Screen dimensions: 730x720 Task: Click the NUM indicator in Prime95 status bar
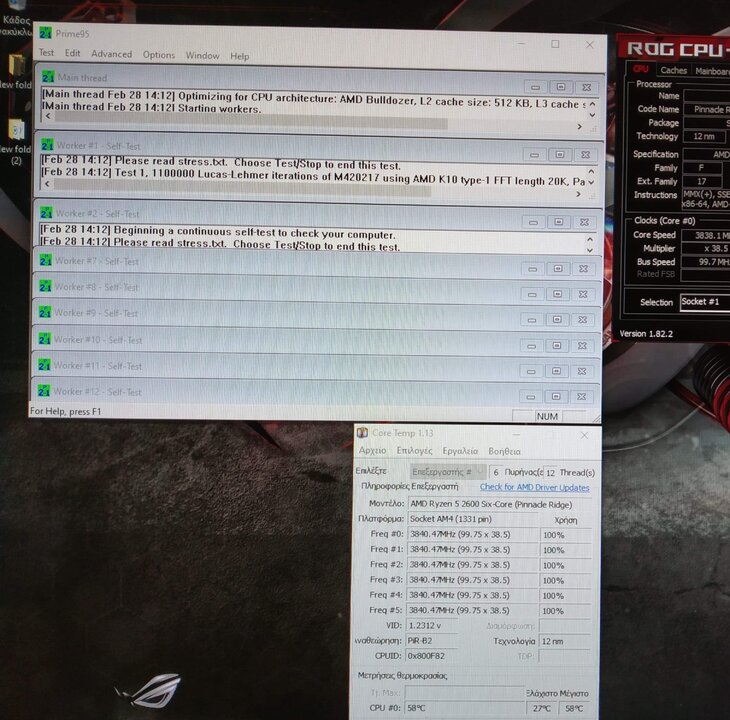point(547,416)
